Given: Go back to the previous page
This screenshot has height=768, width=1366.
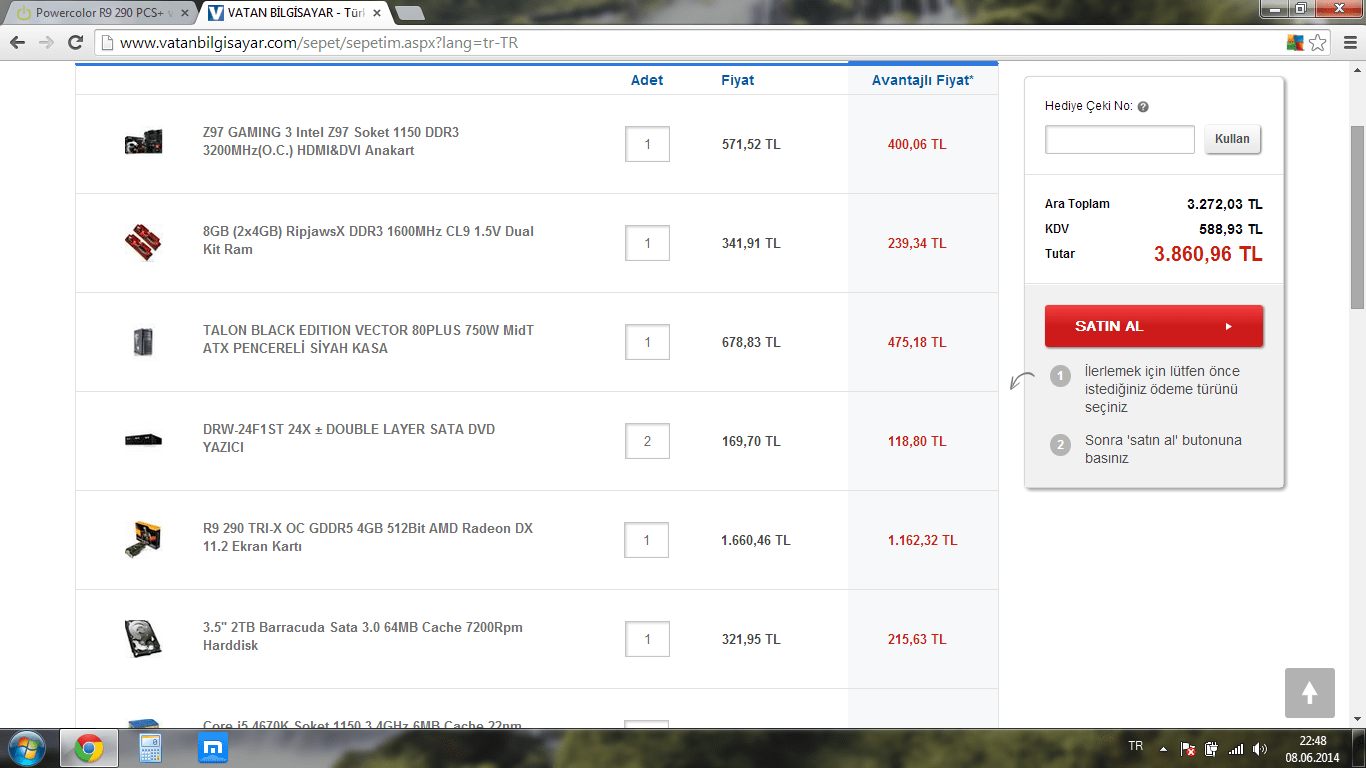Looking at the screenshot, I should click(18, 43).
